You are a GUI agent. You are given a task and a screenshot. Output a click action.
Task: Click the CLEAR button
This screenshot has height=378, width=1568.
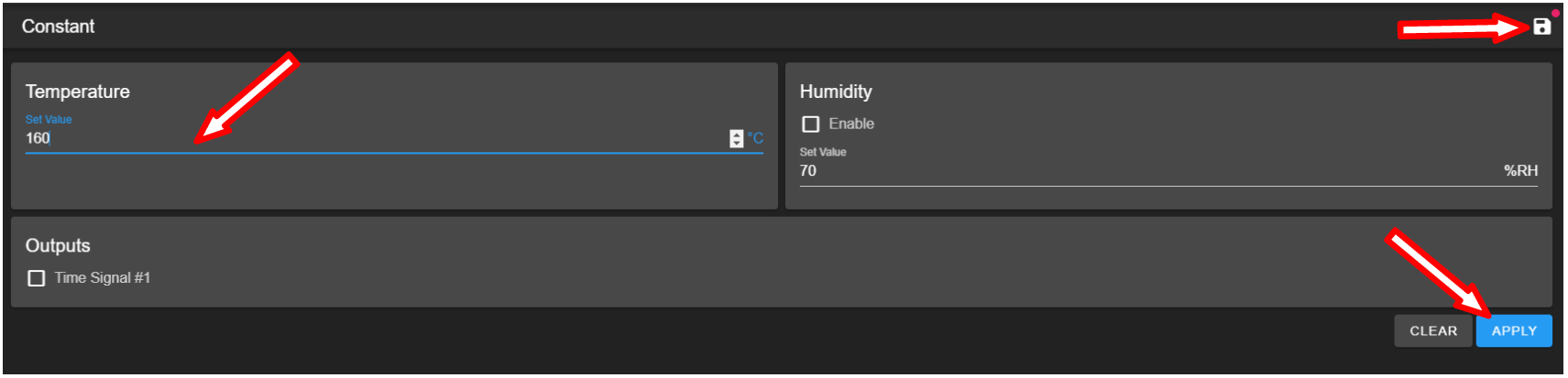(1433, 331)
